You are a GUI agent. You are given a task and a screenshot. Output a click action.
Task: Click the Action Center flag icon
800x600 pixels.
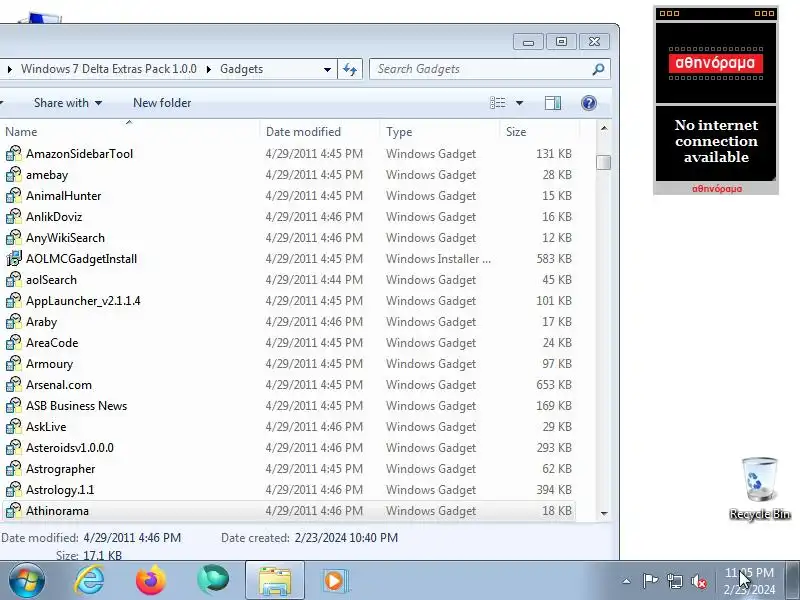click(650, 581)
